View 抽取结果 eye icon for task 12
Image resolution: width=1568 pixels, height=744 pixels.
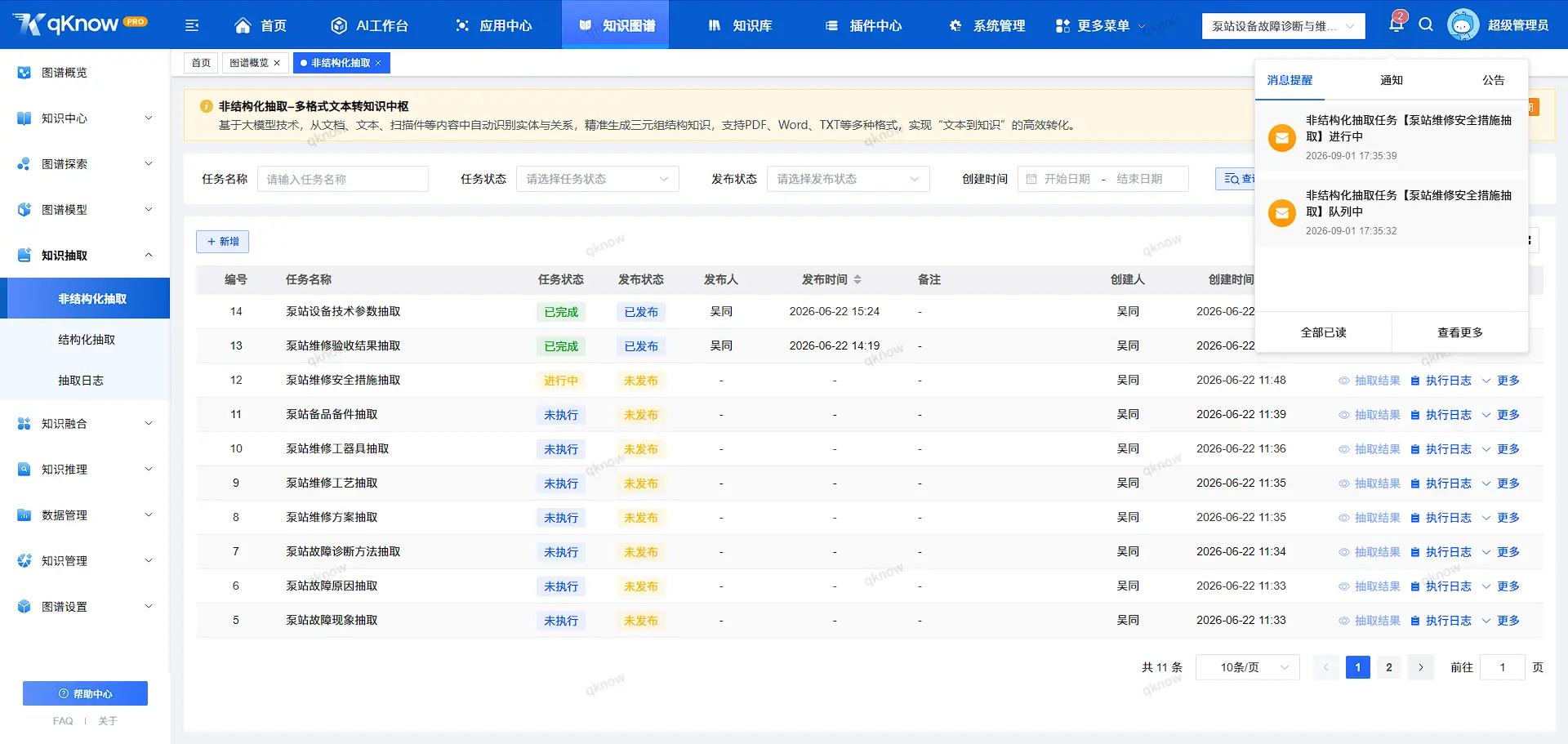point(1343,381)
